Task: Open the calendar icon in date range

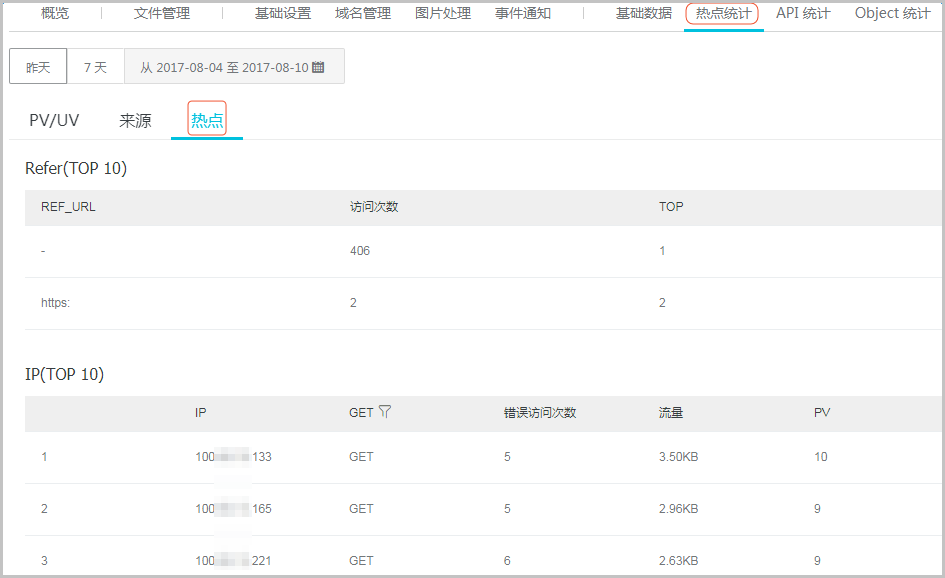Action: (x=318, y=67)
